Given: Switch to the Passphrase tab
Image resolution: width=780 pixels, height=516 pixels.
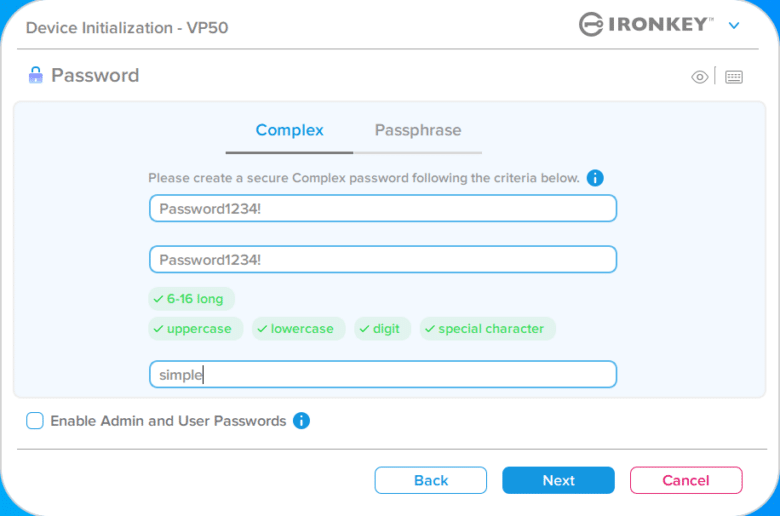Looking at the screenshot, I should (418, 130).
